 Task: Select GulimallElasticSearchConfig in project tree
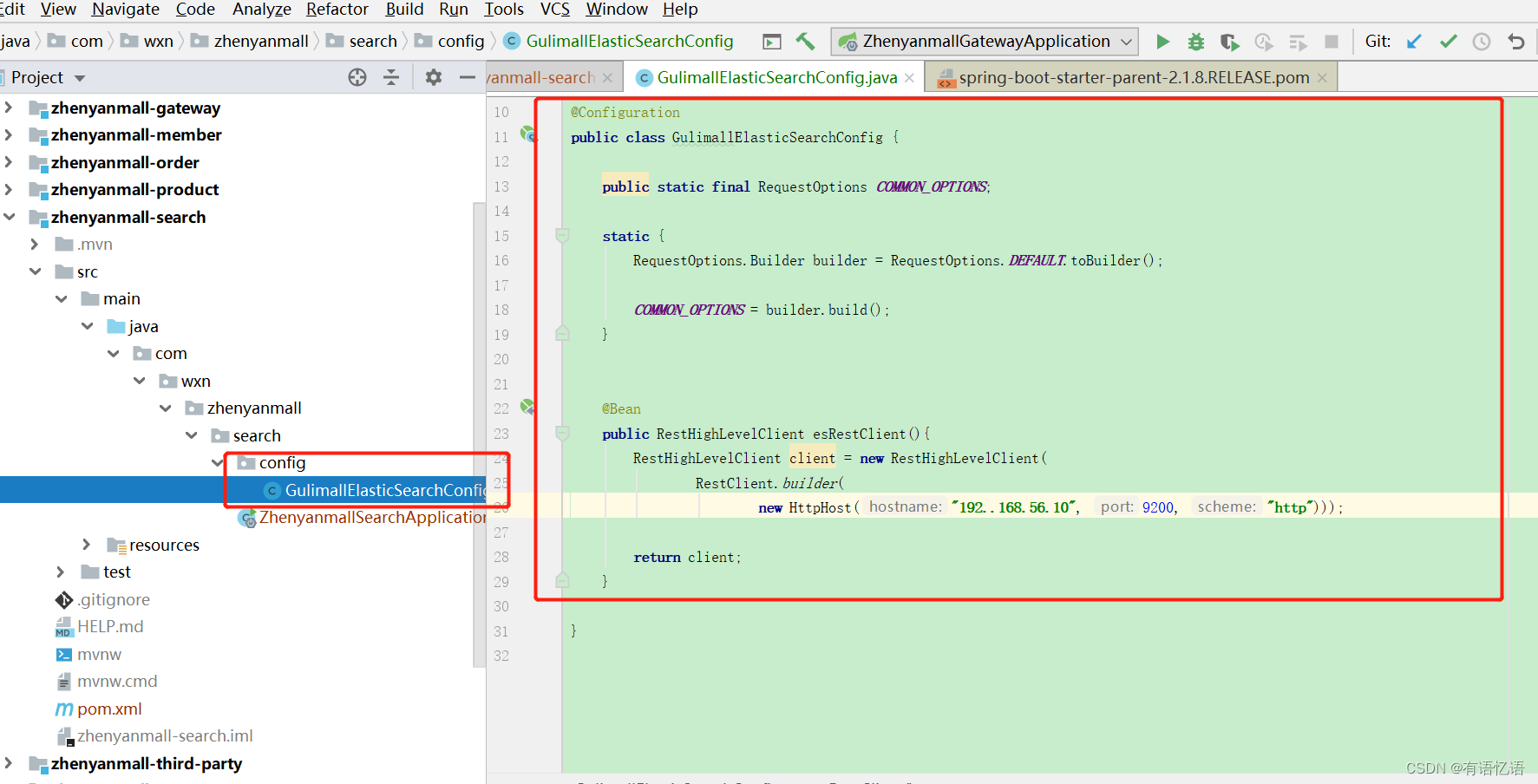point(385,490)
